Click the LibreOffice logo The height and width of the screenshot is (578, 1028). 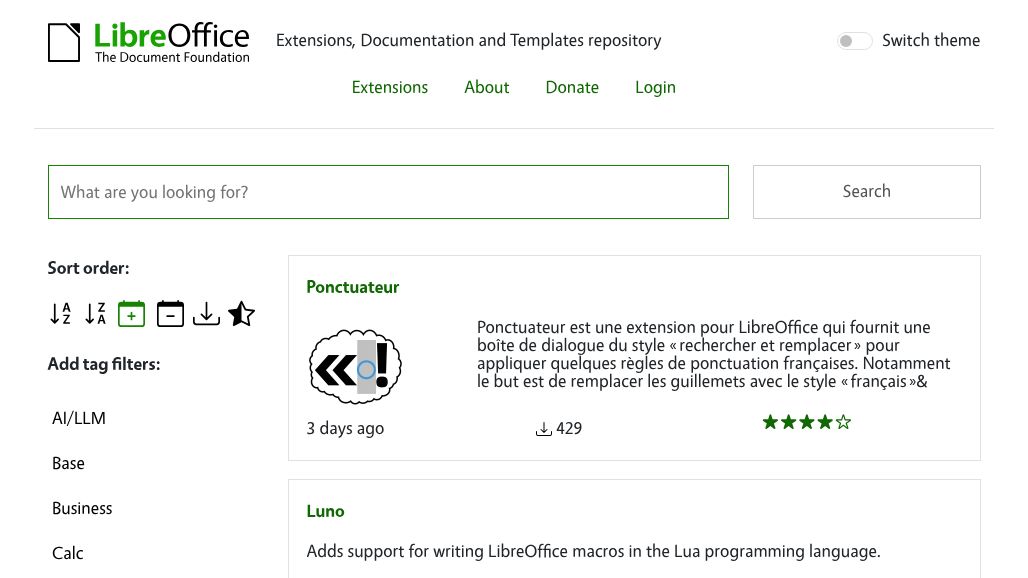(x=149, y=42)
